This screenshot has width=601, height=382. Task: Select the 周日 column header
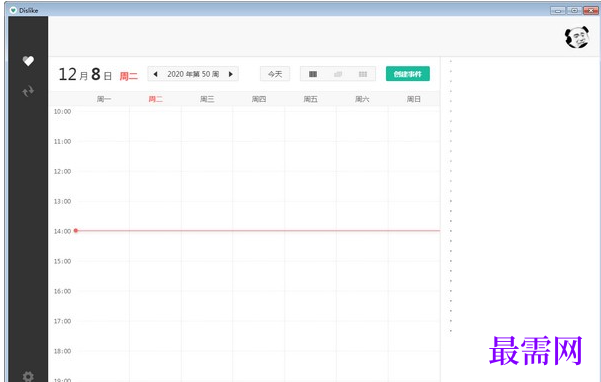click(414, 99)
